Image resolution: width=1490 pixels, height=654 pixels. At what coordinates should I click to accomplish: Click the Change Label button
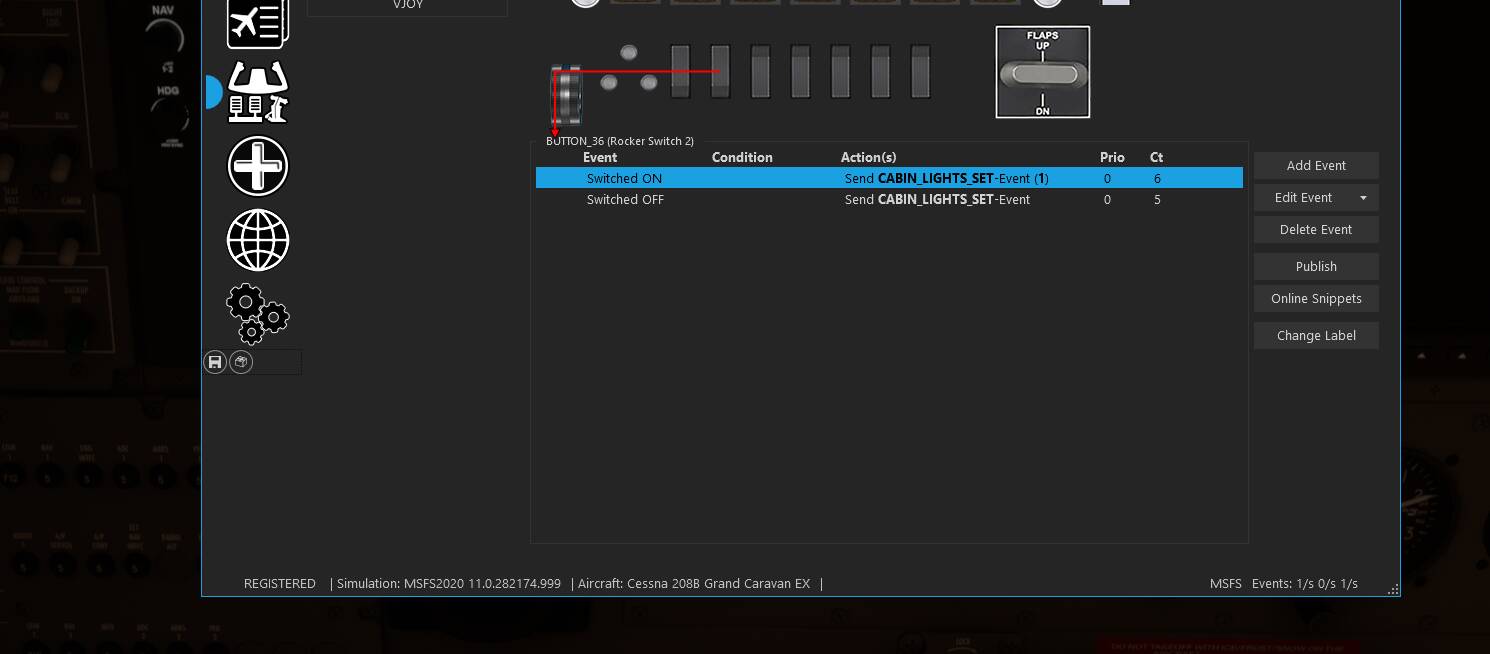[1315, 336]
